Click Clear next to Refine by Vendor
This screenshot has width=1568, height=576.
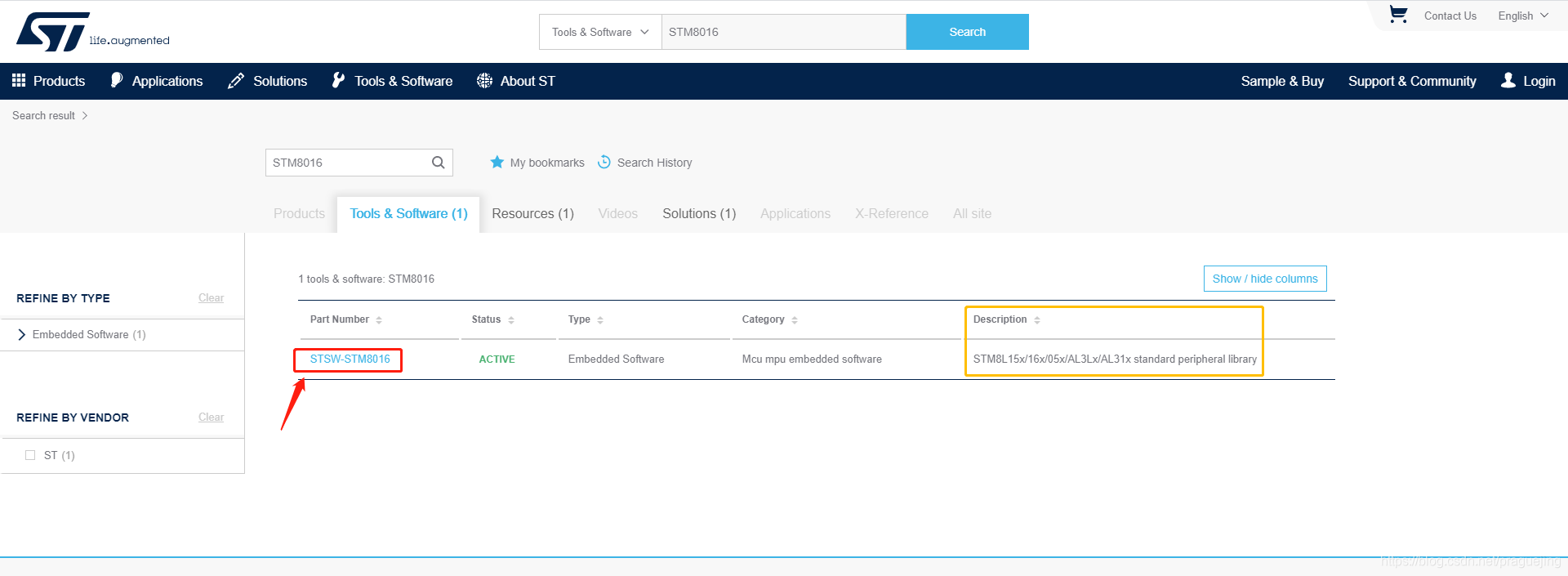point(211,417)
